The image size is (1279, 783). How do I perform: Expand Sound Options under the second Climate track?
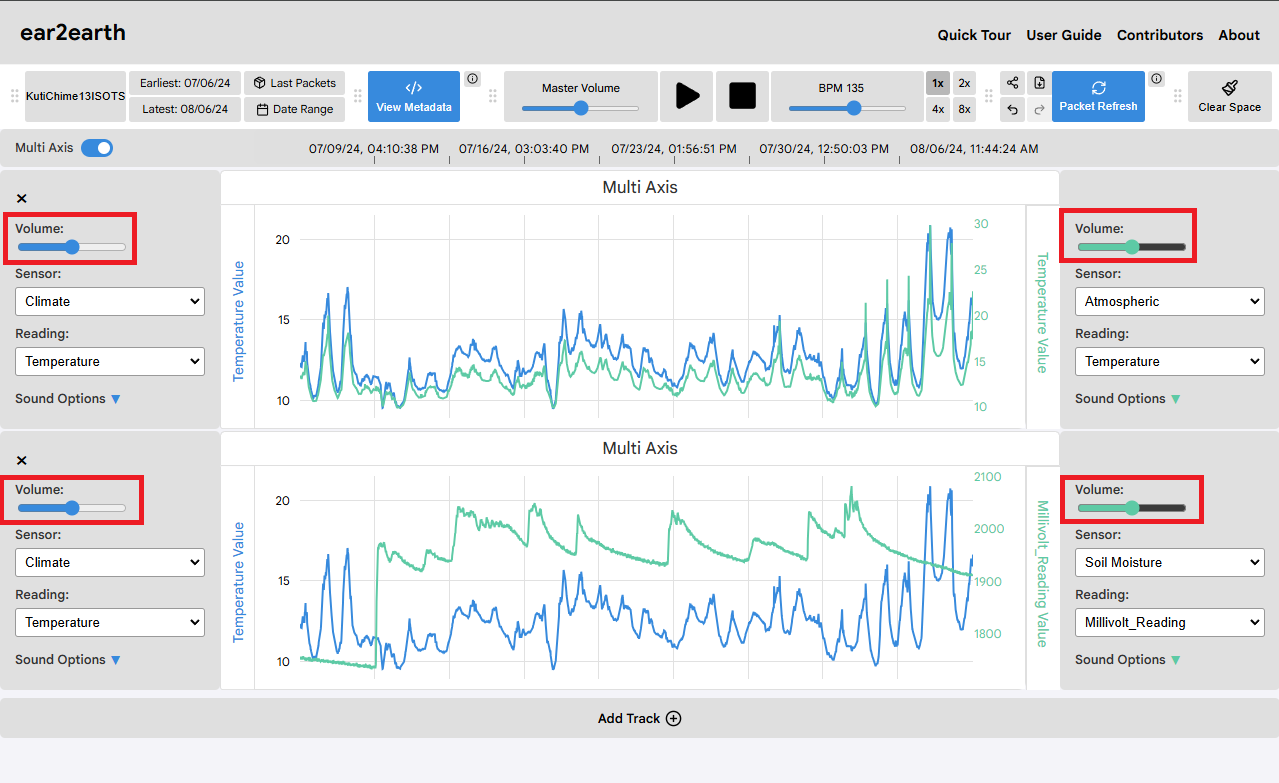click(68, 659)
